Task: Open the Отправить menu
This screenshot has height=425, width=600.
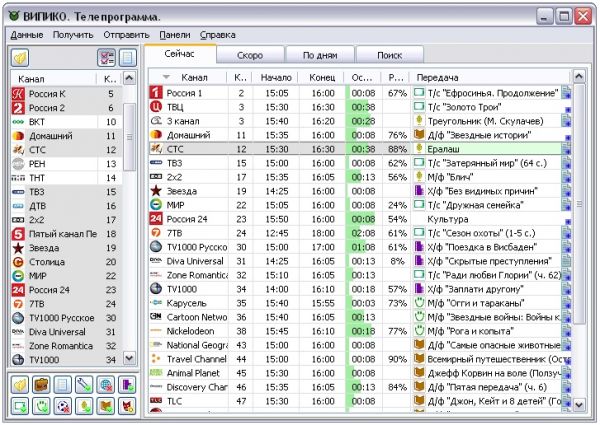Action: (126, 35)
